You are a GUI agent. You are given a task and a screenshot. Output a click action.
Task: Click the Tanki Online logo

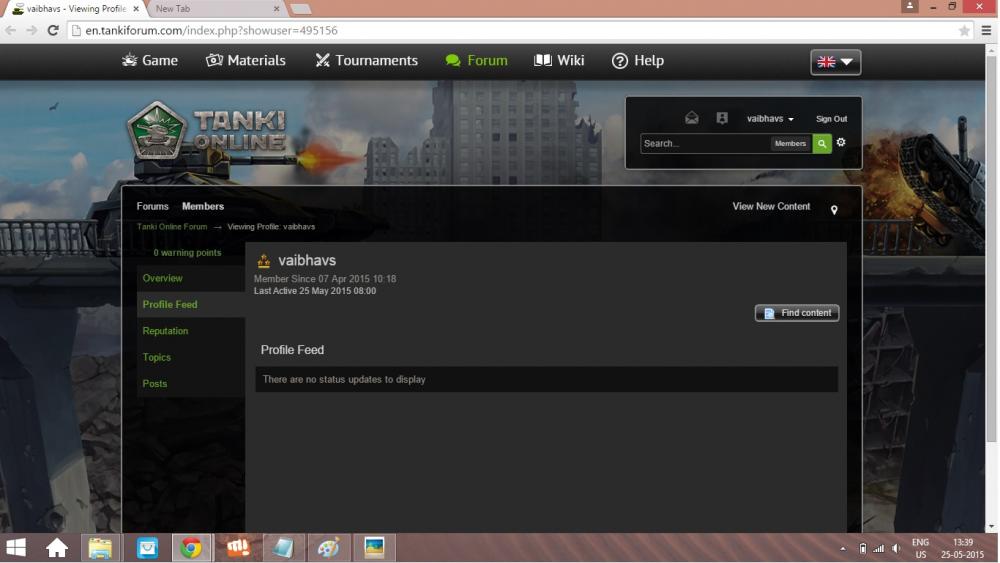[206, 131]
